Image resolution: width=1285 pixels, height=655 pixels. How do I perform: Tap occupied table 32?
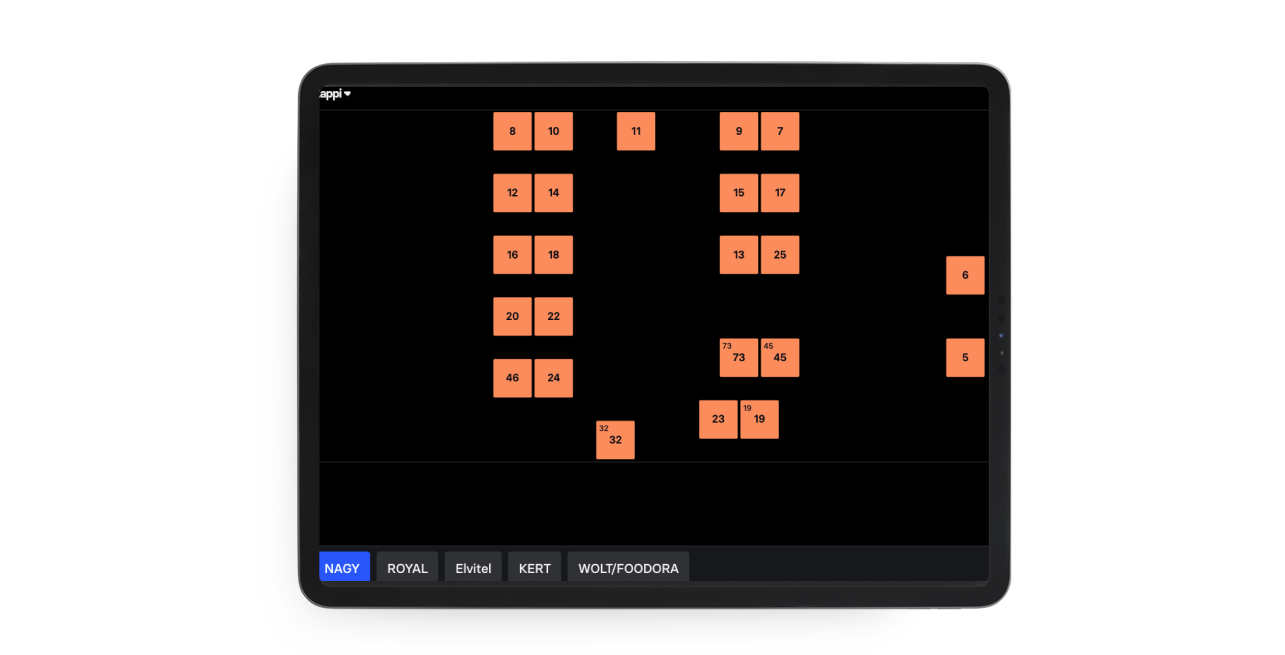point(615,440)
